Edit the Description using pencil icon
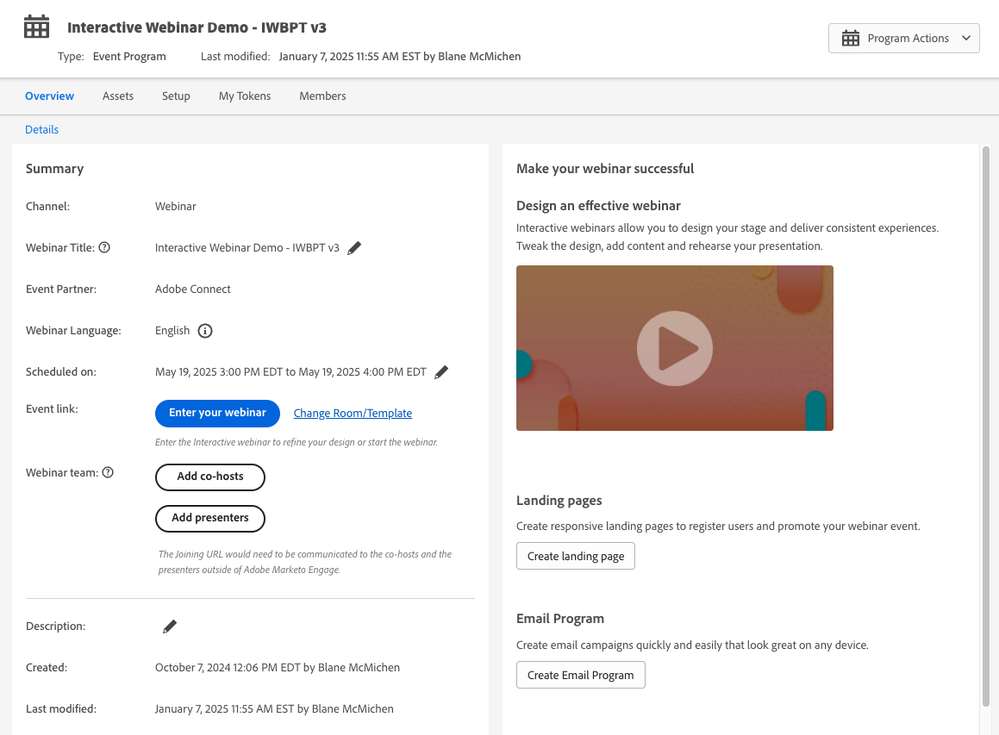This screenshot has width=999, height=735. pyautogui.click(x=169, y=627)
